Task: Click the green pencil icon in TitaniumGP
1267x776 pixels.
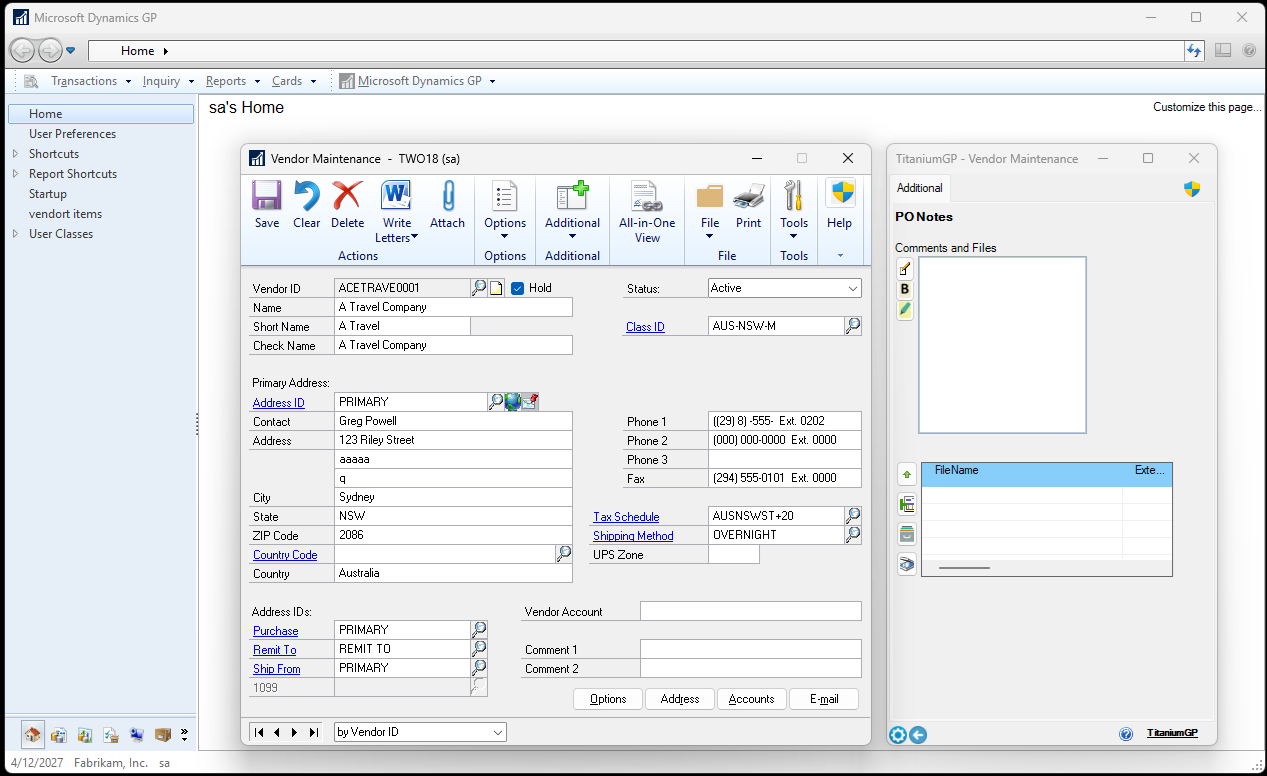Action: coord(905,310)
